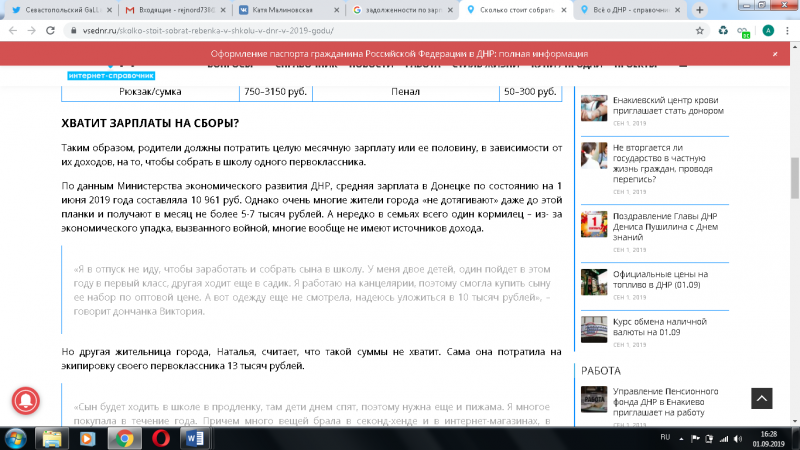This screenshot has width=800, height=450.
Task: Open the Chrome three-dot menu
Action: [x=788, y=31]
